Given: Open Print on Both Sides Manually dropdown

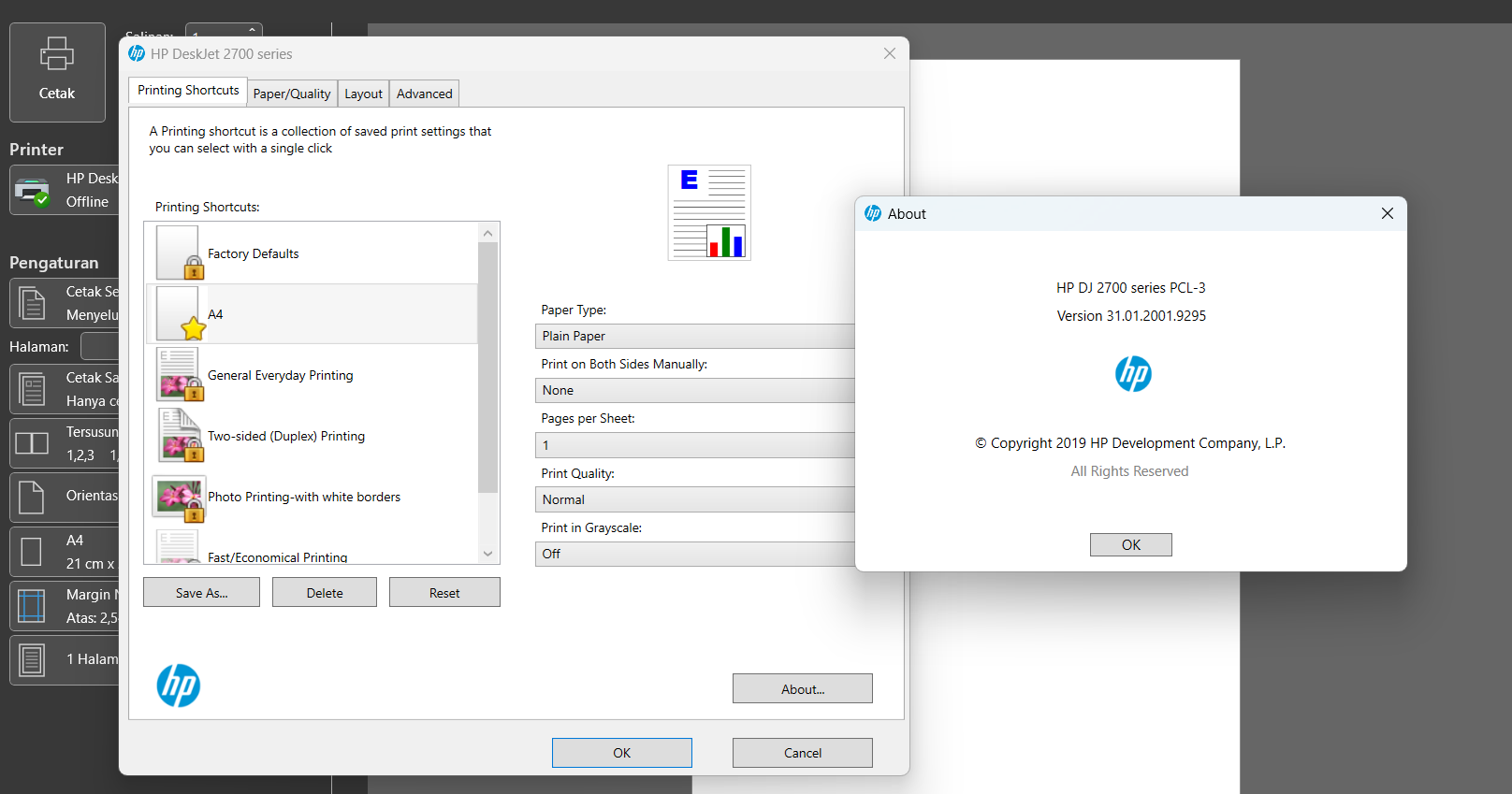Looking at the screenshot, I should 695,390.
